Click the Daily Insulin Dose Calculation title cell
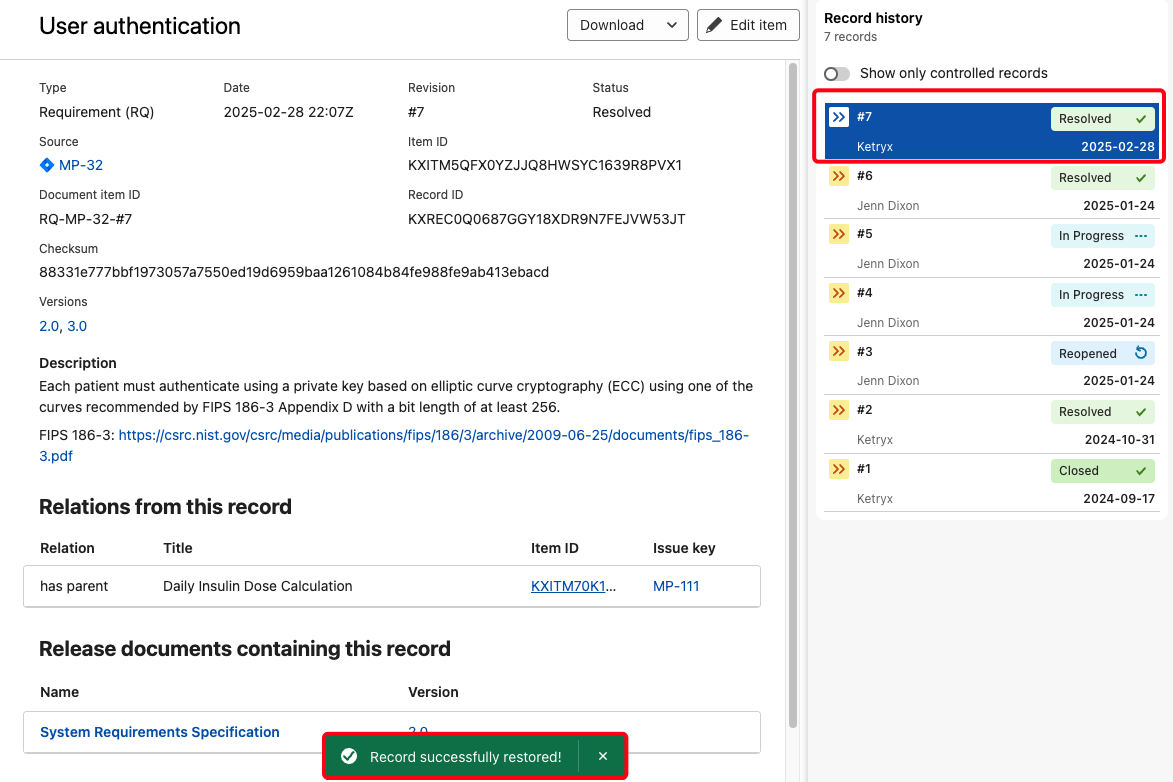 (x=257, y=586)
